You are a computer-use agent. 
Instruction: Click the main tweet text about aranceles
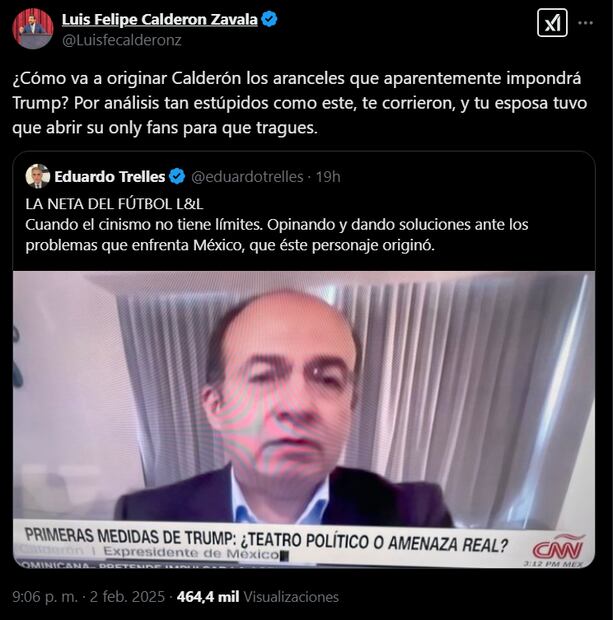[x=299, y=103]
